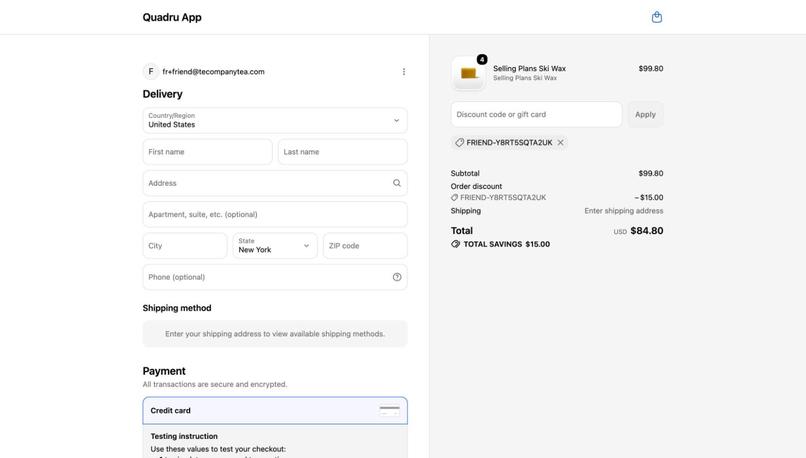Screen dimensions: 806x458
Task: Click the –$15.00 order discount amount
Action: (649, 197)
